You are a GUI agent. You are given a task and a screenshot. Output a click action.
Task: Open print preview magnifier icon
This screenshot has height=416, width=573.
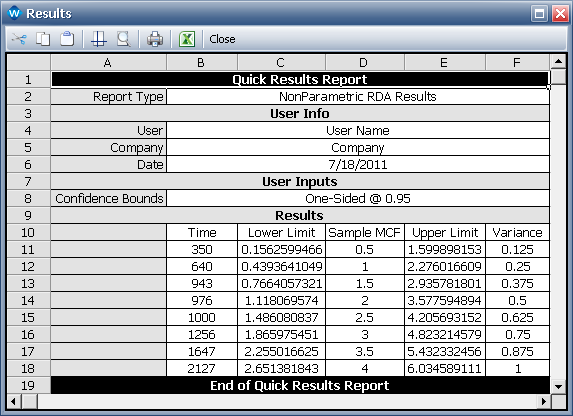[x=124, y=39]
